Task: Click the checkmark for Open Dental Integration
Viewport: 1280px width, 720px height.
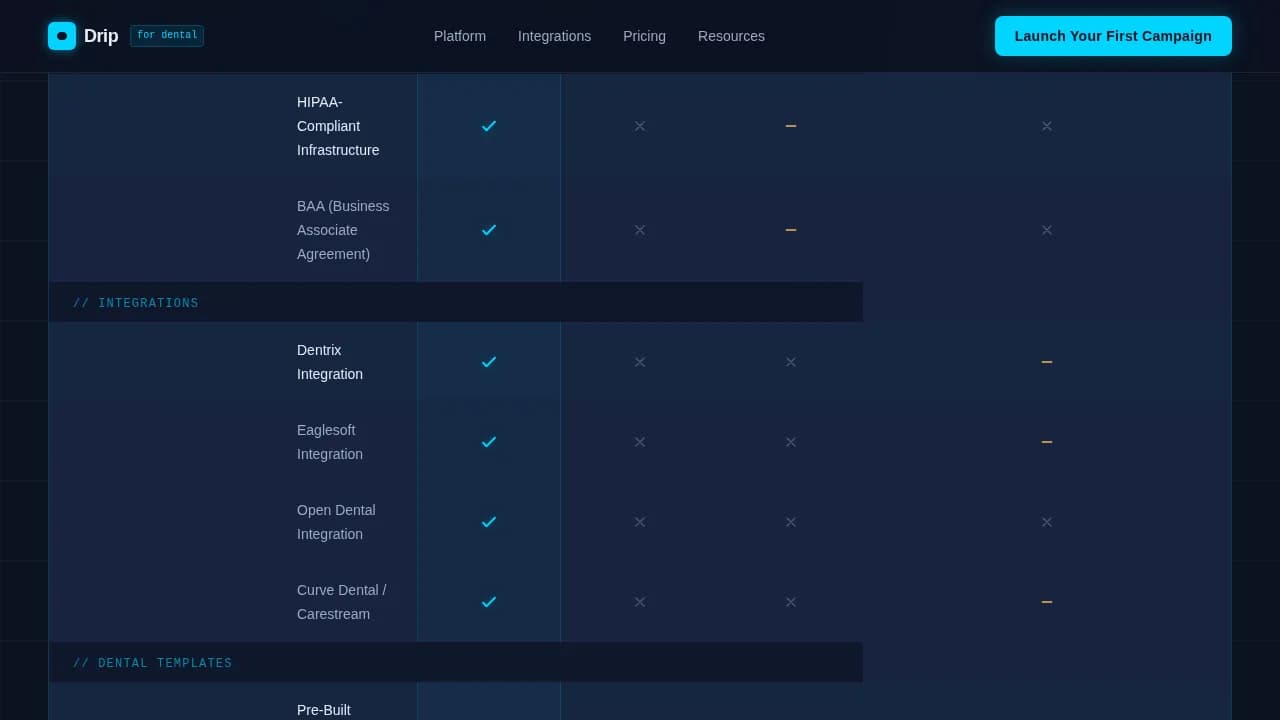Action: pos(489,522)
